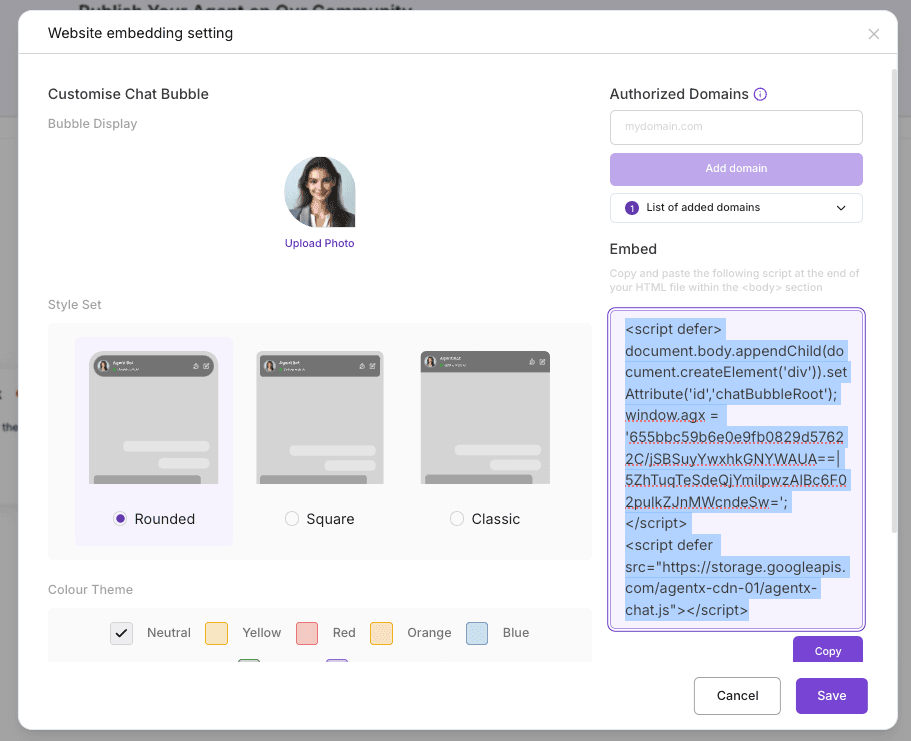
Task: Click the edit icon in Square preview header
Action: 372,366
